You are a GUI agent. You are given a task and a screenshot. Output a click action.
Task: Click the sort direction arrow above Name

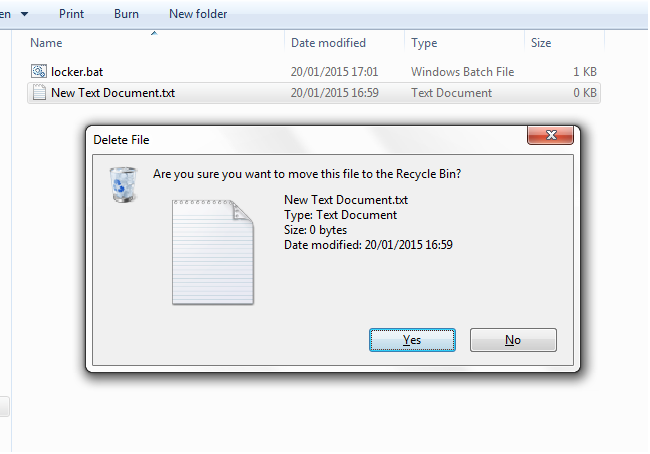[x=154, y=33]
